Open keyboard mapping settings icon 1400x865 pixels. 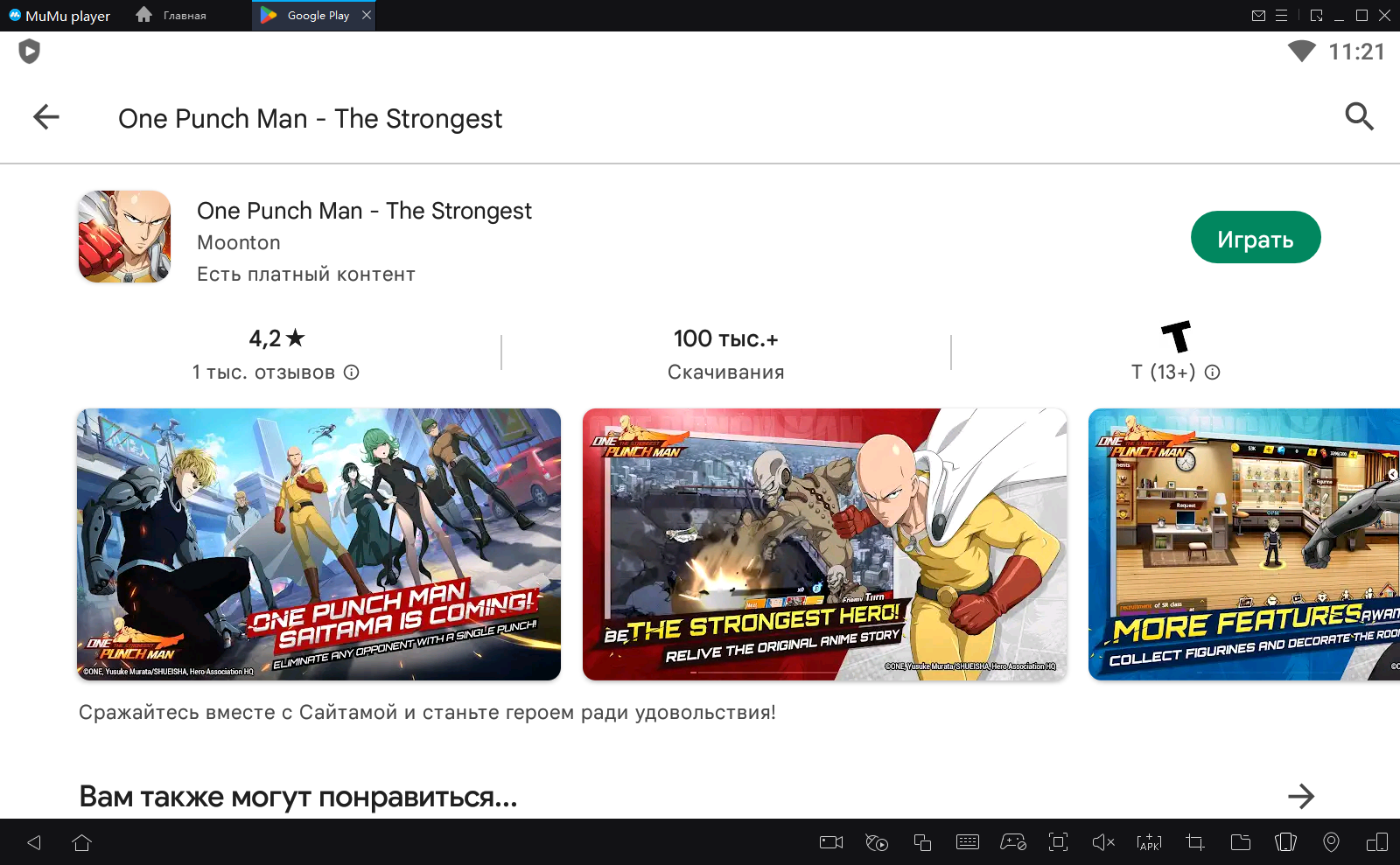pos(967,842)
